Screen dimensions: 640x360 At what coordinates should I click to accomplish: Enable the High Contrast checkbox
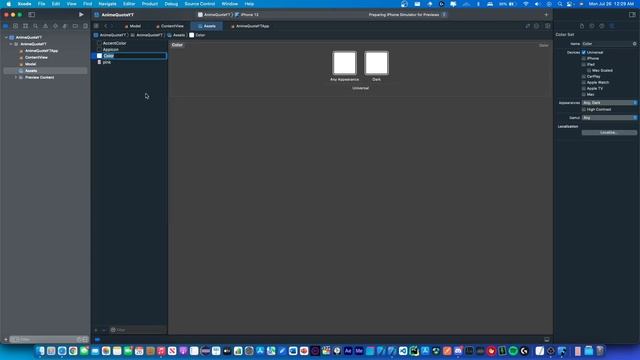point(584,109)
